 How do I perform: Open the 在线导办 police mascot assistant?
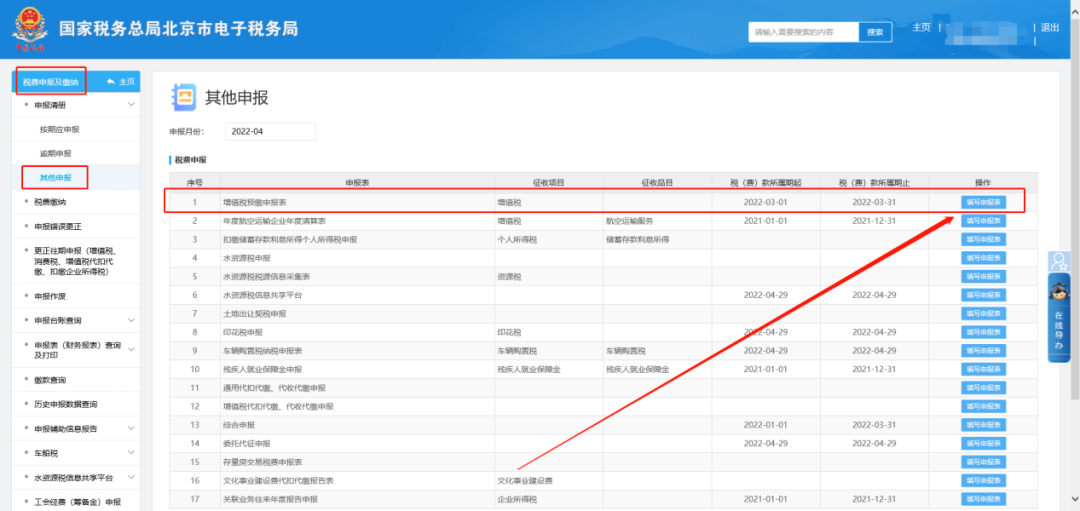click(1059, 317)
